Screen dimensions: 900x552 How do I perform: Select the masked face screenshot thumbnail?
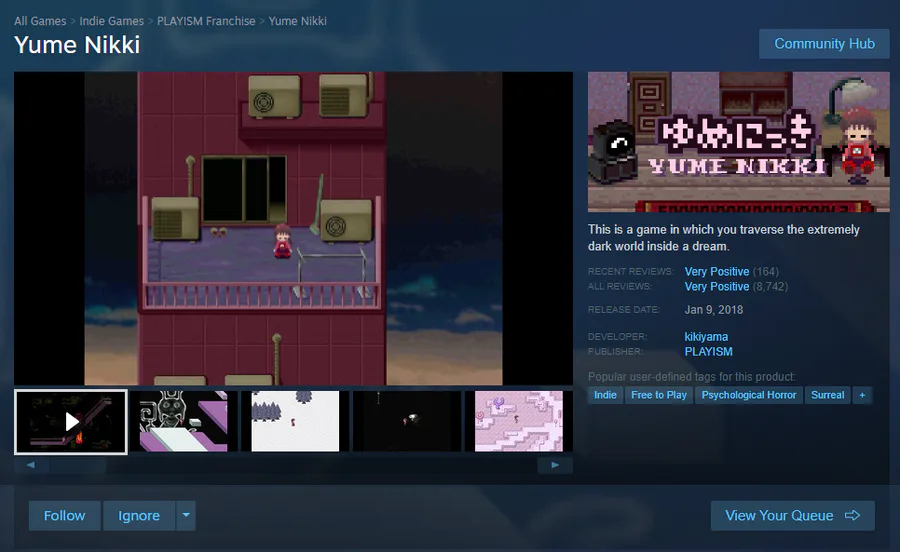[x=183, y=421]
